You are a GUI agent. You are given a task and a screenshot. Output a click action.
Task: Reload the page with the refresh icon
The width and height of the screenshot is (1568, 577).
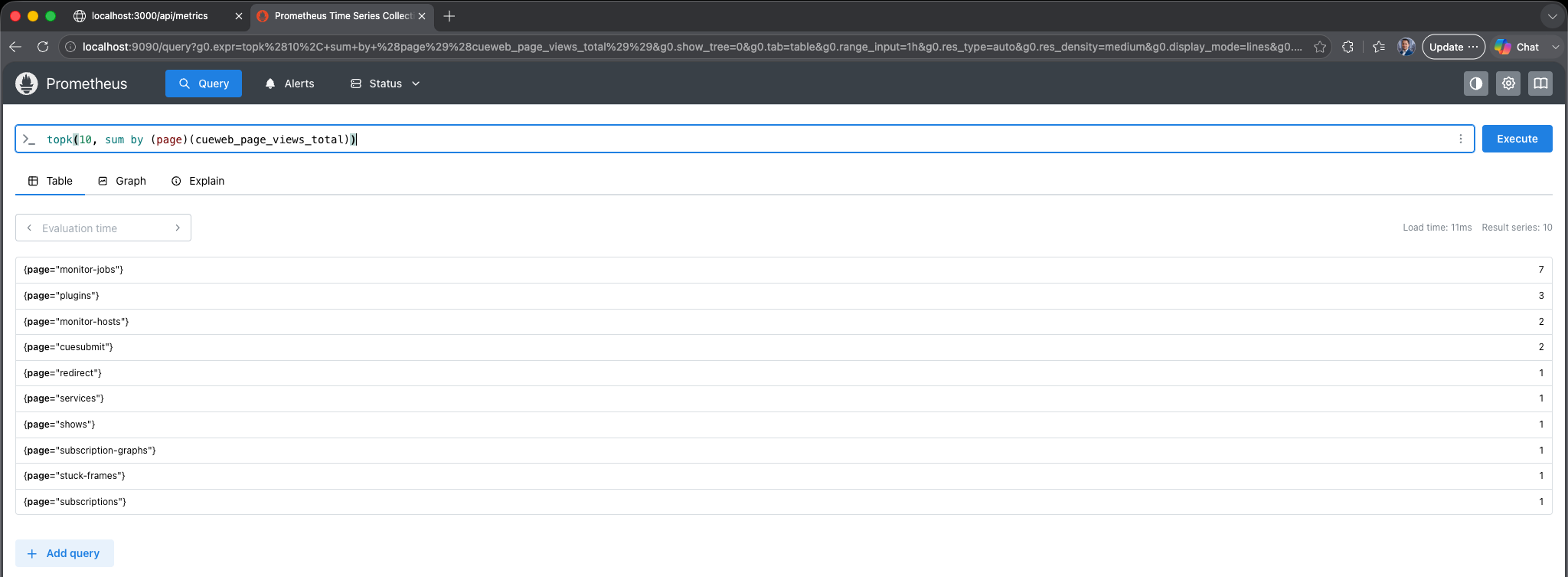[43, 47]
